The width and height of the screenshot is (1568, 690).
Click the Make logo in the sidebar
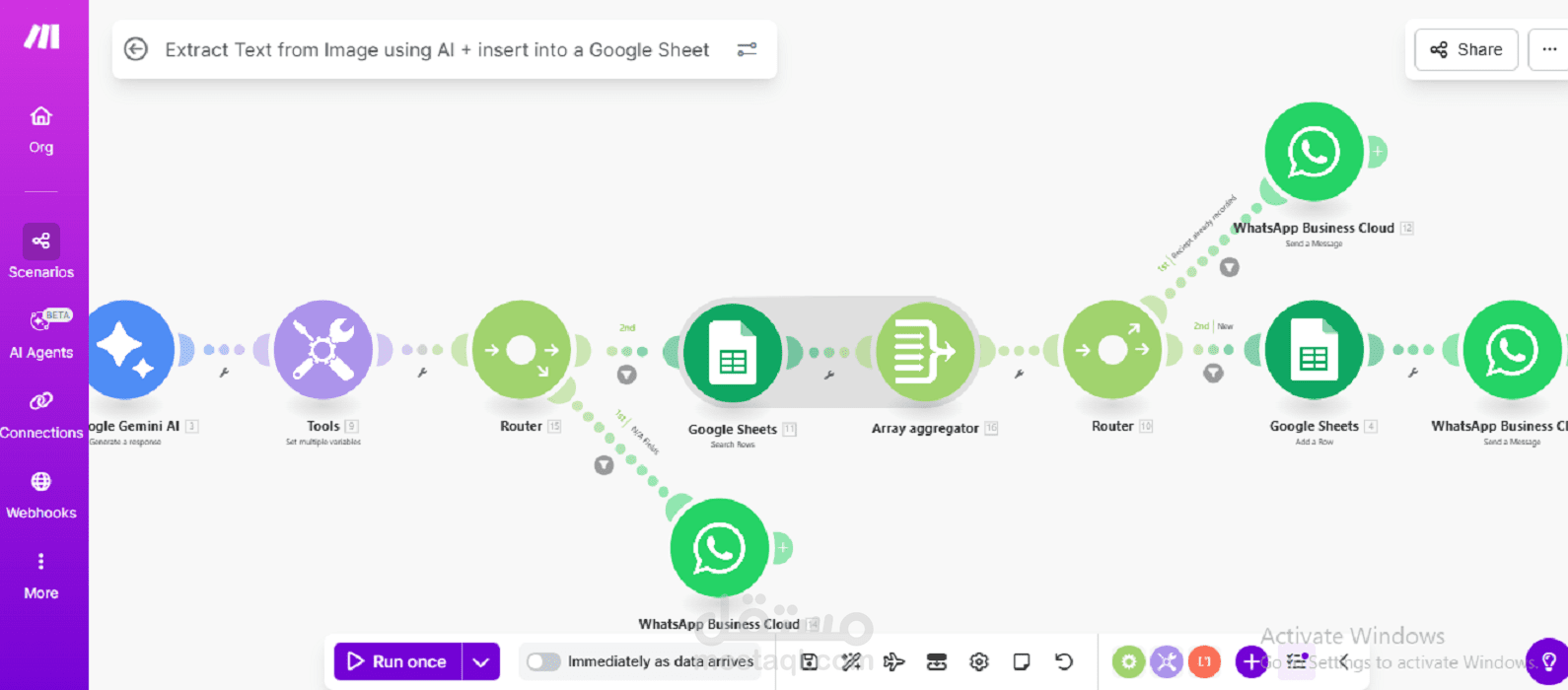coord(41,36)
